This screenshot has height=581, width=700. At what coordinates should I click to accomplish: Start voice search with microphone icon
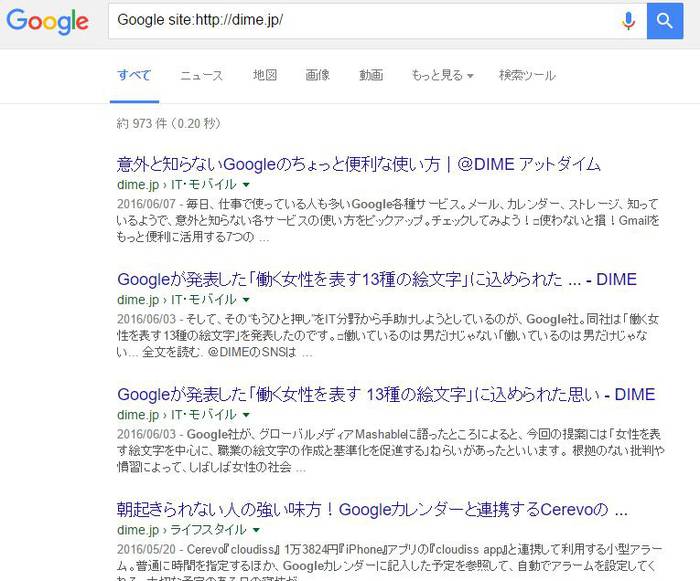(628, 21)
